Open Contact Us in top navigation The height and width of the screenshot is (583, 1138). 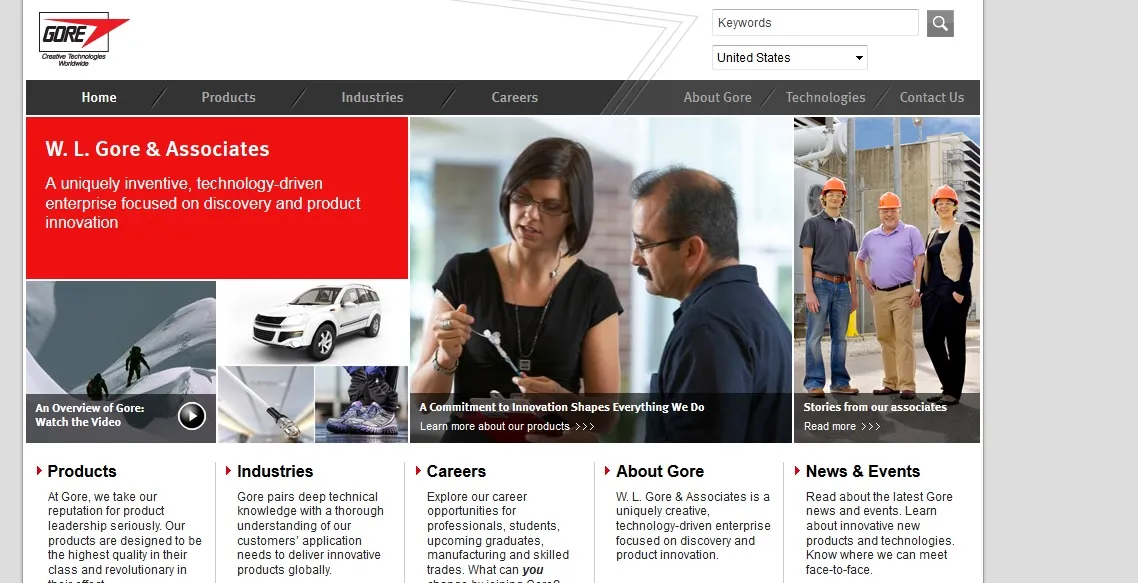[932, 97]
